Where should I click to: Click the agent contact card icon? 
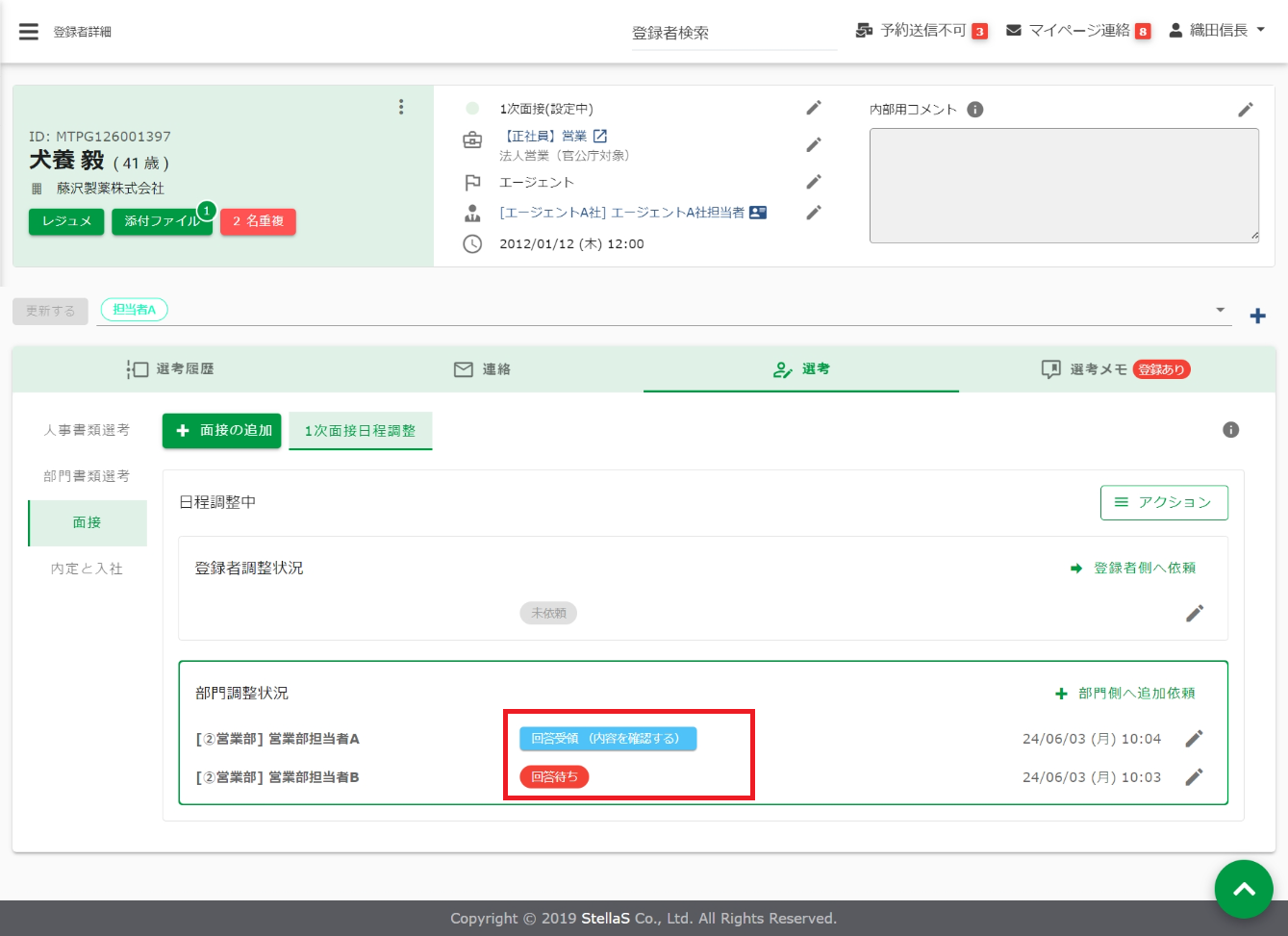click(758, 213)
